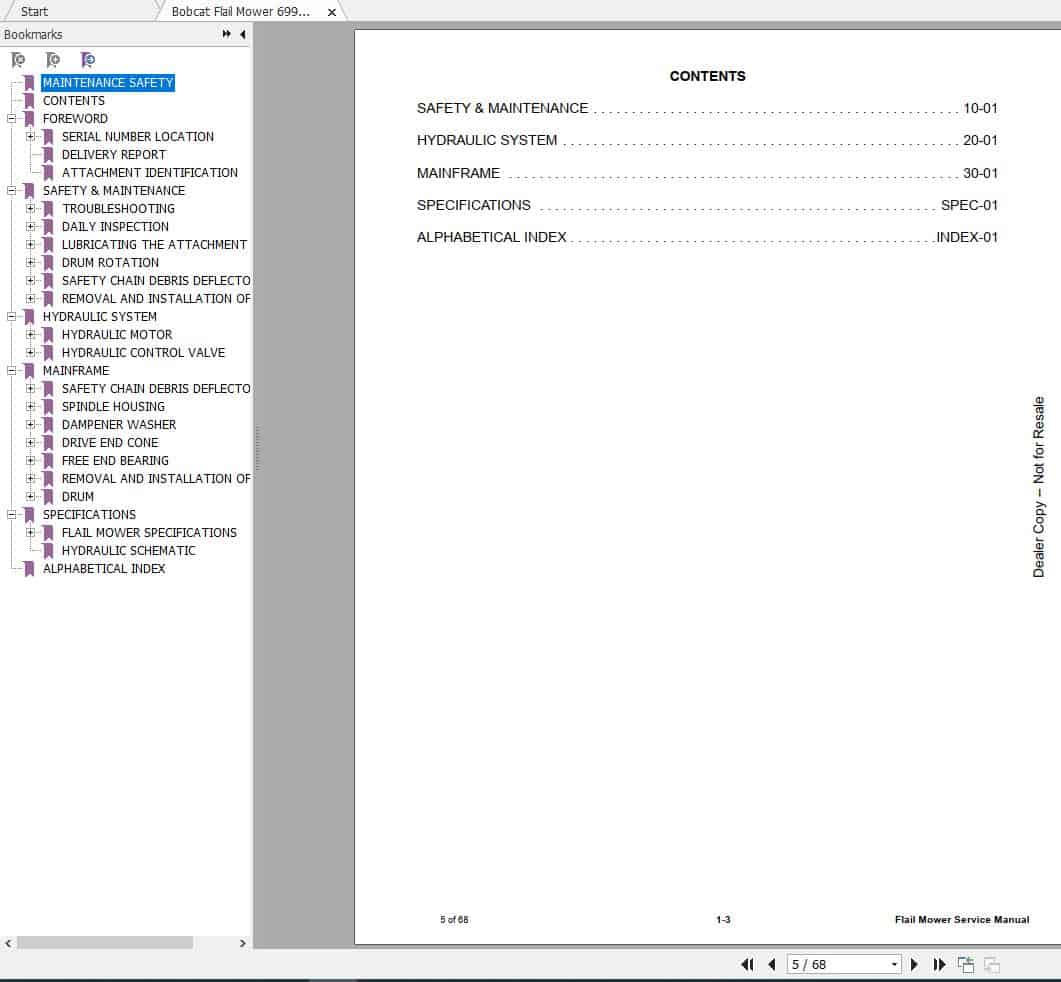
Task: Jump to the last page
Action: [939, 964]
